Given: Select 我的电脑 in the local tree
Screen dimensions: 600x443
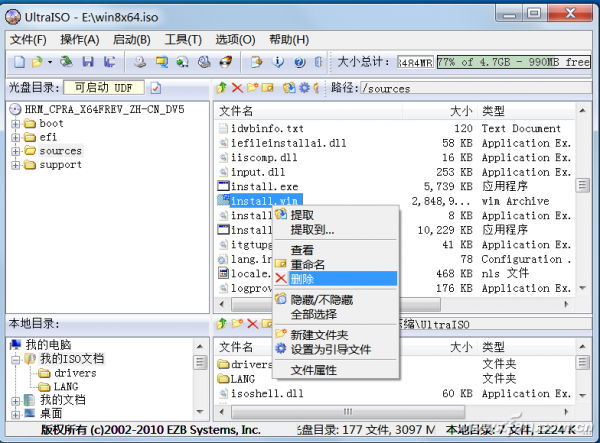Looking at the screenshot, I should (48, 345).
